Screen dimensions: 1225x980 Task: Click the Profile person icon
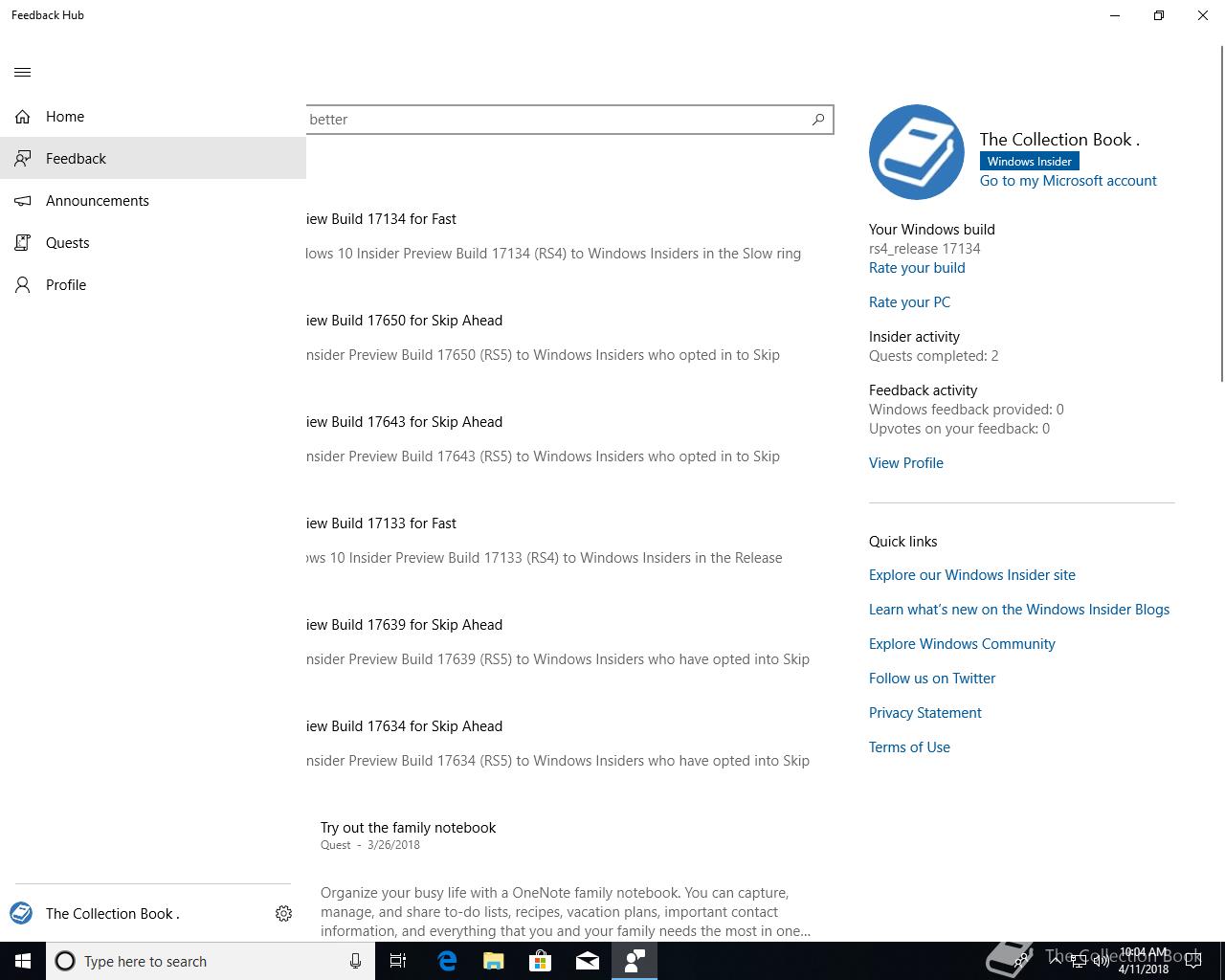pyautogui.click(x=23, y=285)
